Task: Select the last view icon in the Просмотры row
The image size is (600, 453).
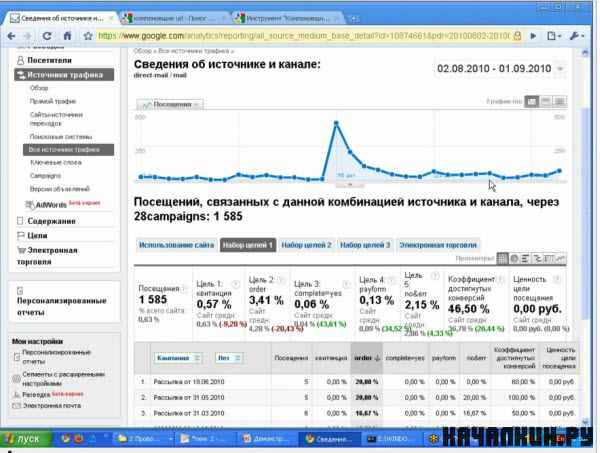Action: [x=561, y=259]
